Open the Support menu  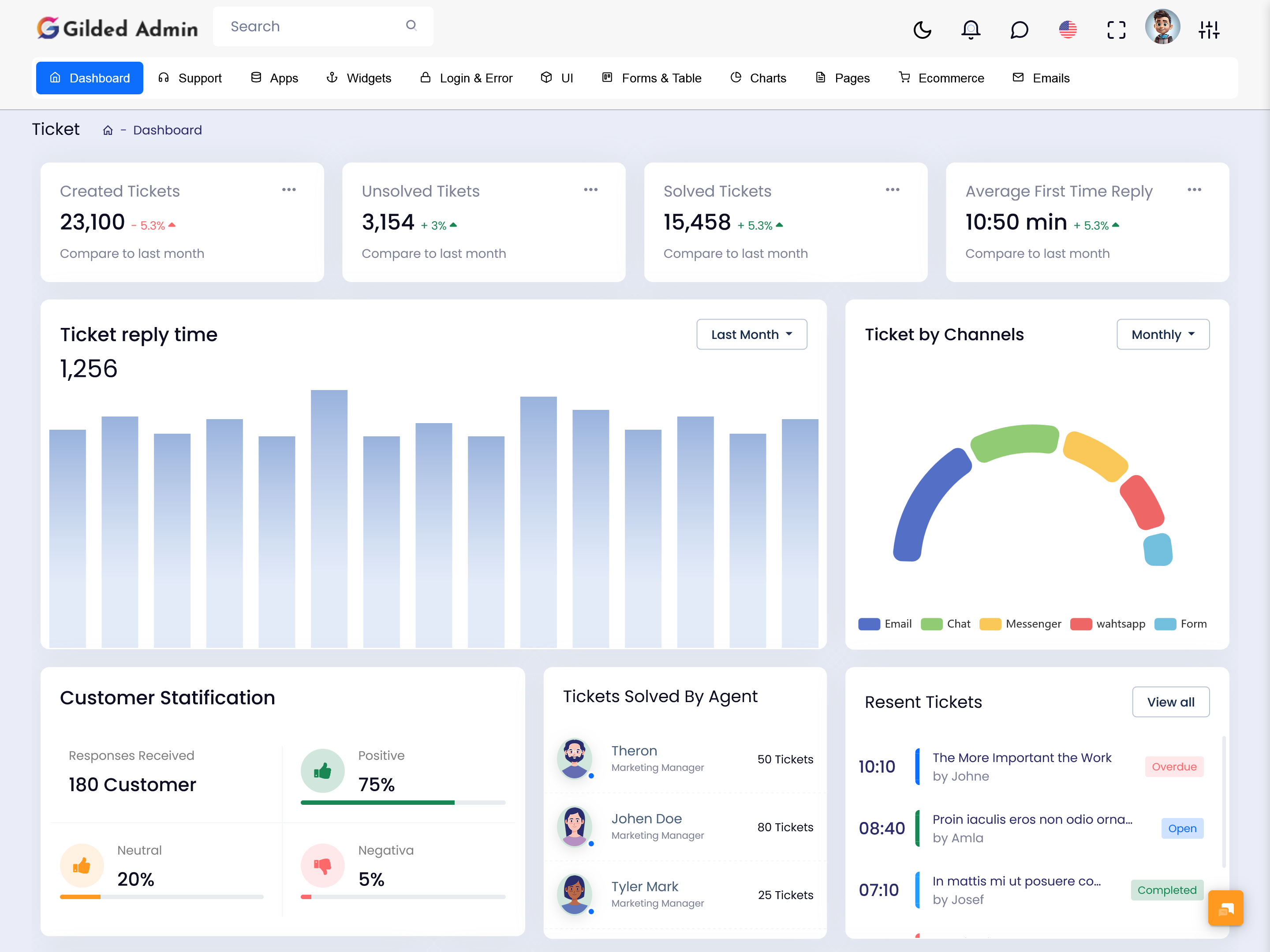pyautogui.click(x=190, y=78)
